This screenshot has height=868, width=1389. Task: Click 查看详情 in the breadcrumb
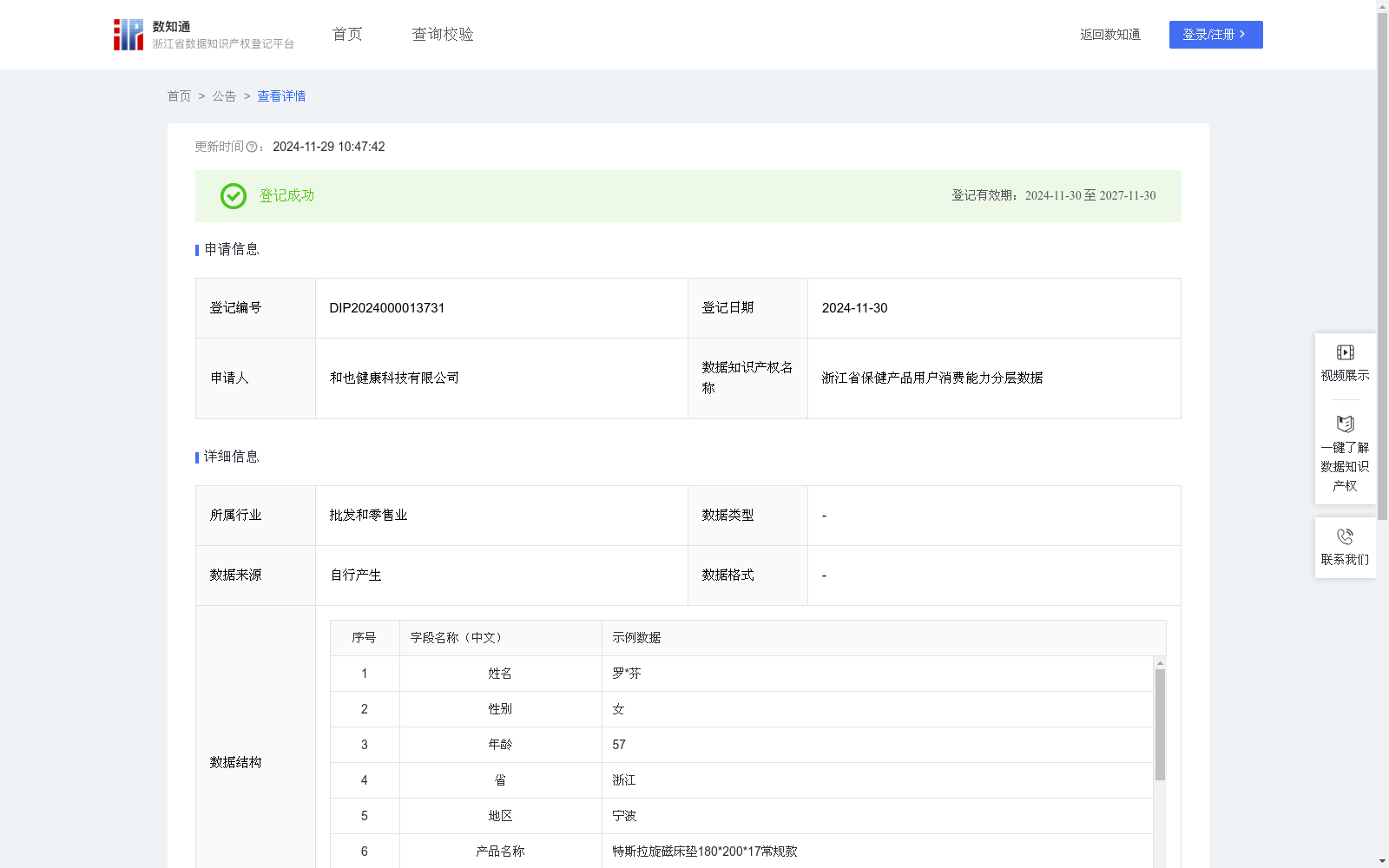(x=281, y=96)
